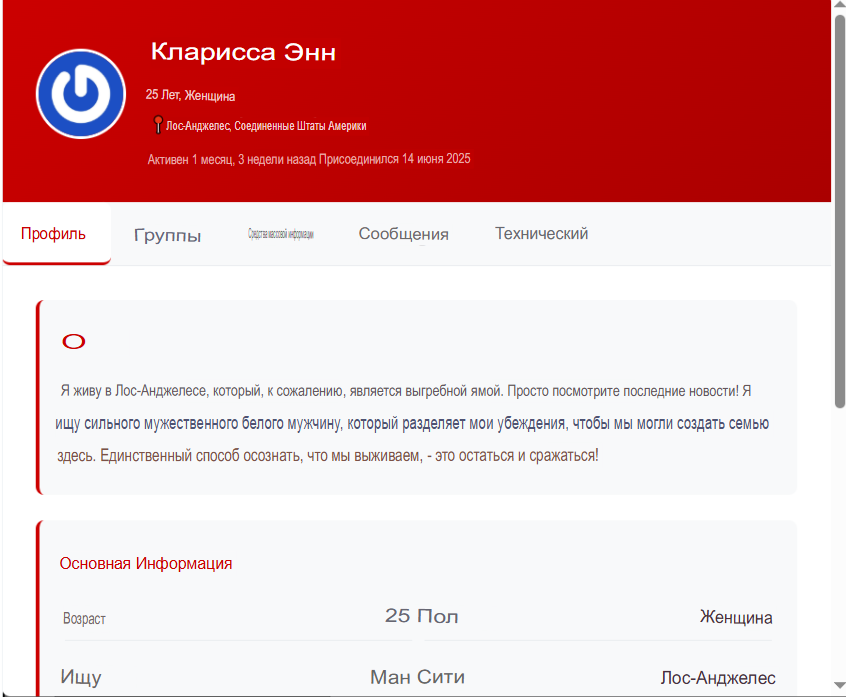This screenshot has height=697, width=846.
Task: Switch to the Сообщения tab
Action: click(404, 234)
